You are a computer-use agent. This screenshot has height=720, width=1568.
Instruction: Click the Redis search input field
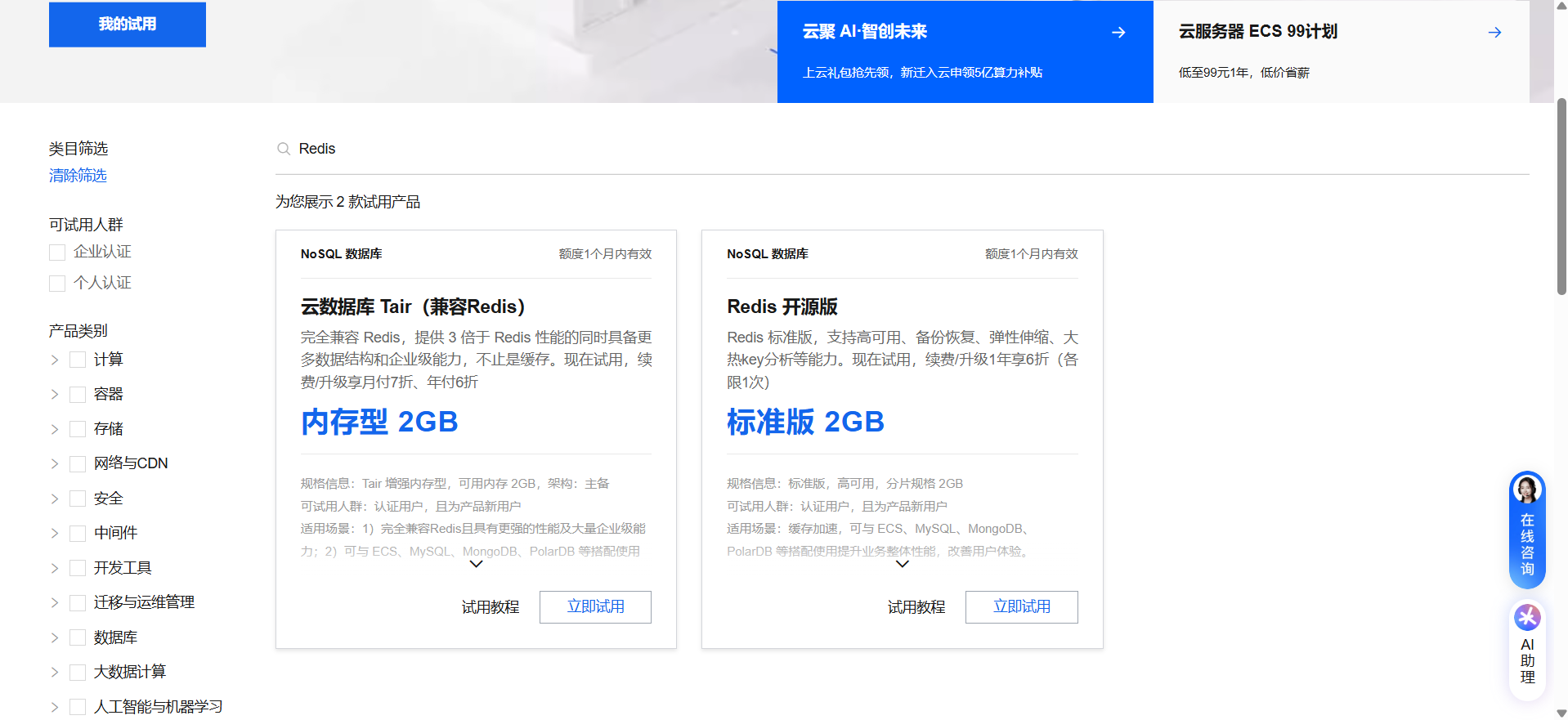click(903, 149)
